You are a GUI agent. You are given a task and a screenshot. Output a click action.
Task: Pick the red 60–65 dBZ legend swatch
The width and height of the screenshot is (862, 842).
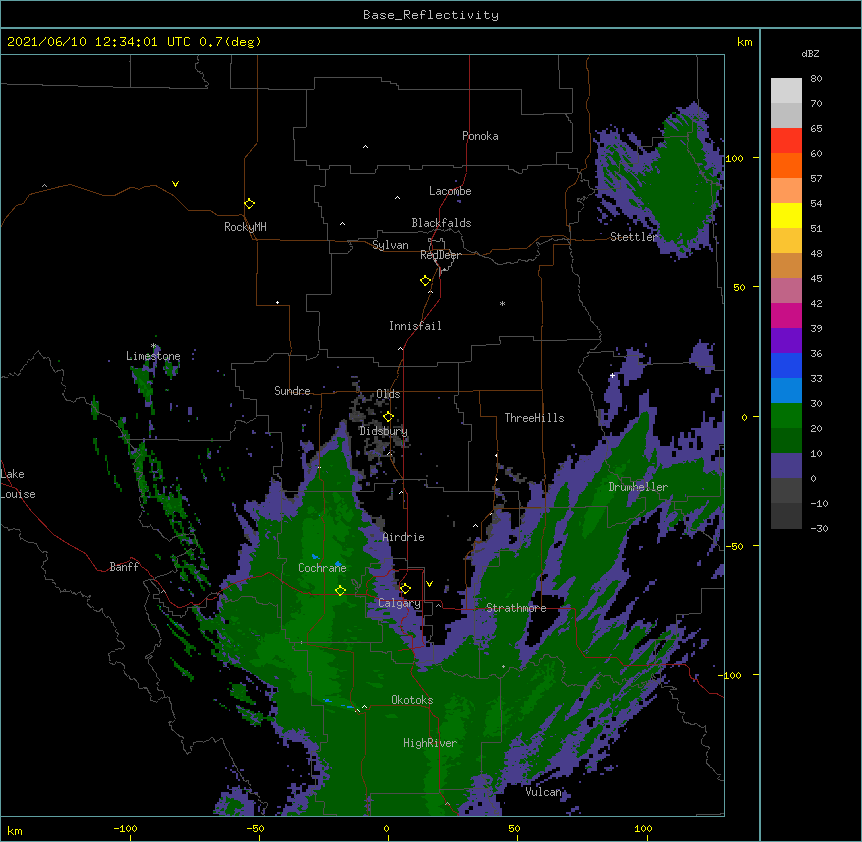point(786,141)
